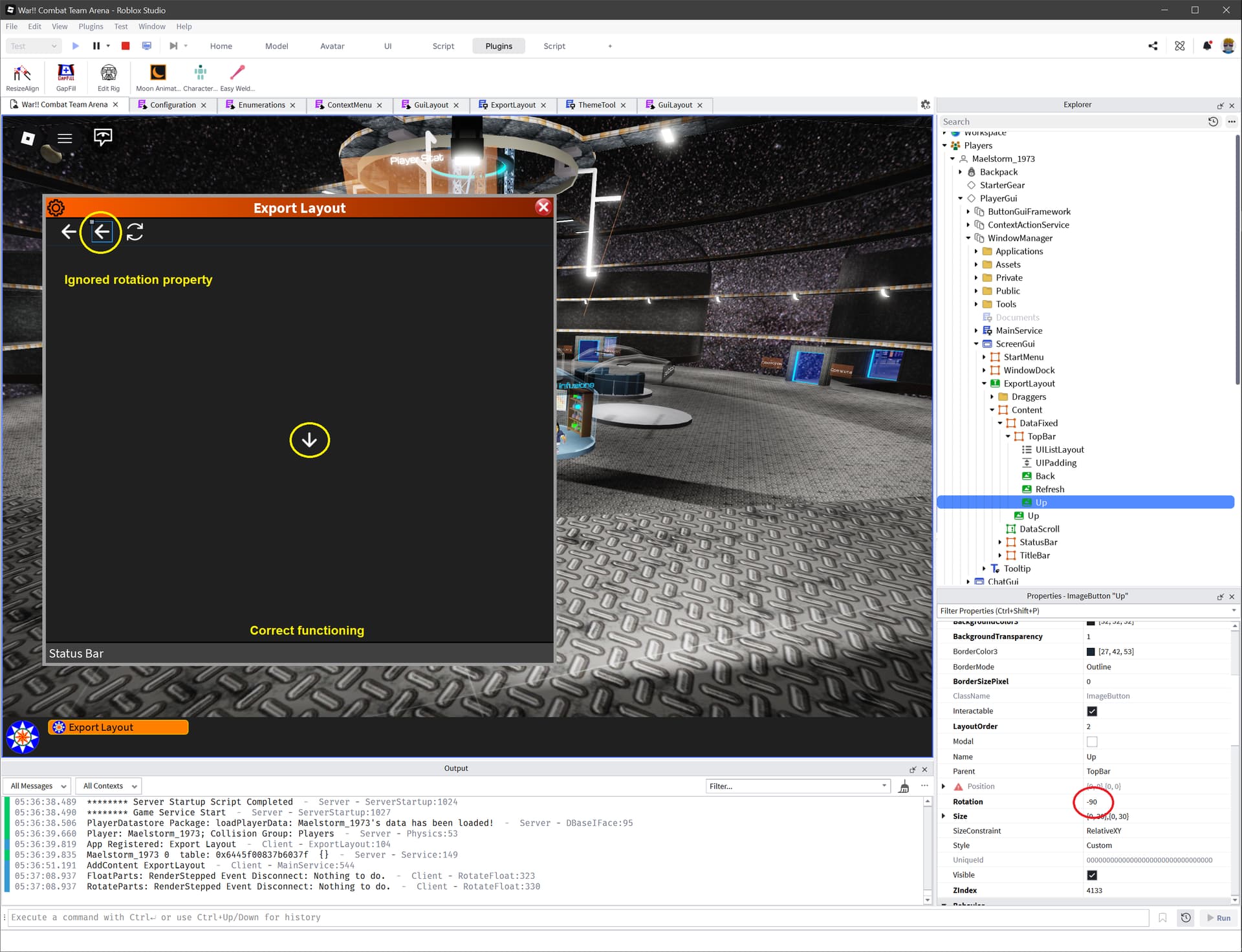Open the Export Layout gear settings
The width and height of the screenshot is (1242, 952).
(56, 208)
